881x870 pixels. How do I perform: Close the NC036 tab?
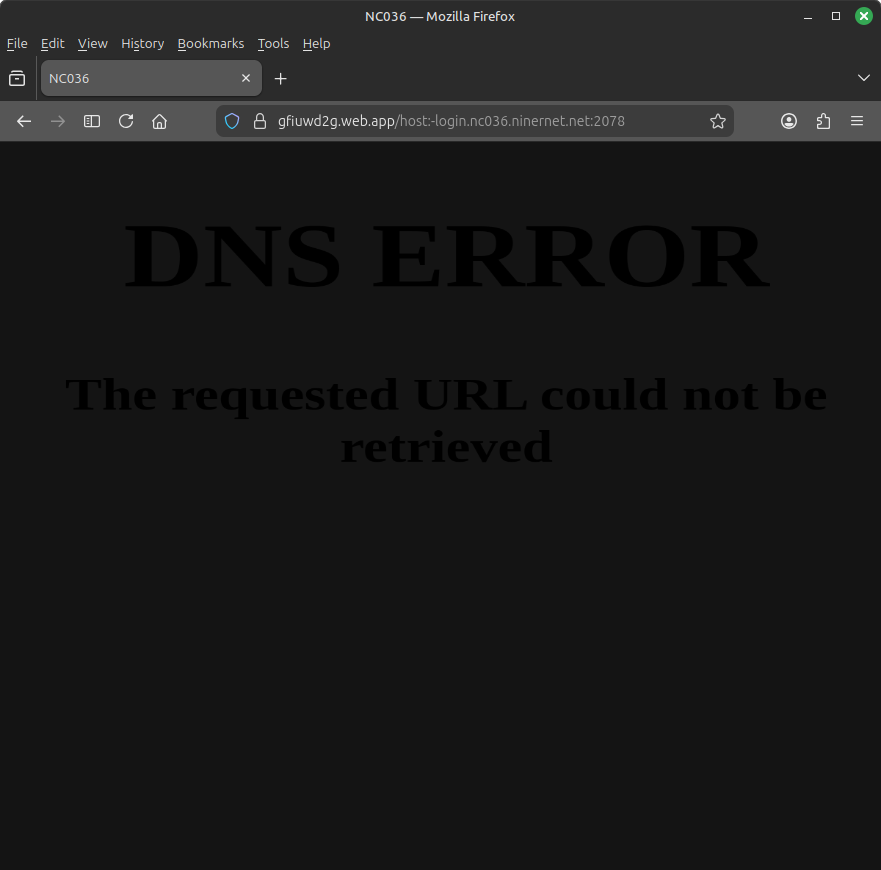[246, 78]
